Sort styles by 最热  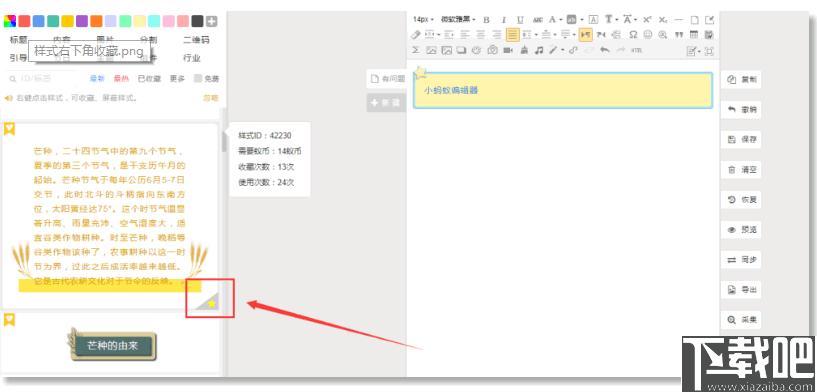(121, 79)
